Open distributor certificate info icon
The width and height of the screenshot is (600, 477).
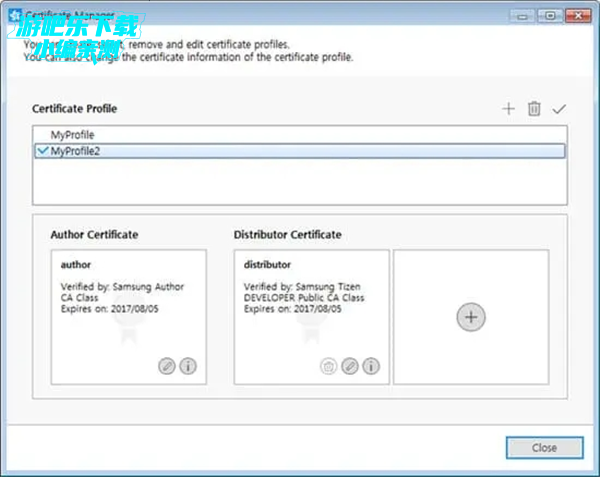pyautogui.click(x=371, y=366)
